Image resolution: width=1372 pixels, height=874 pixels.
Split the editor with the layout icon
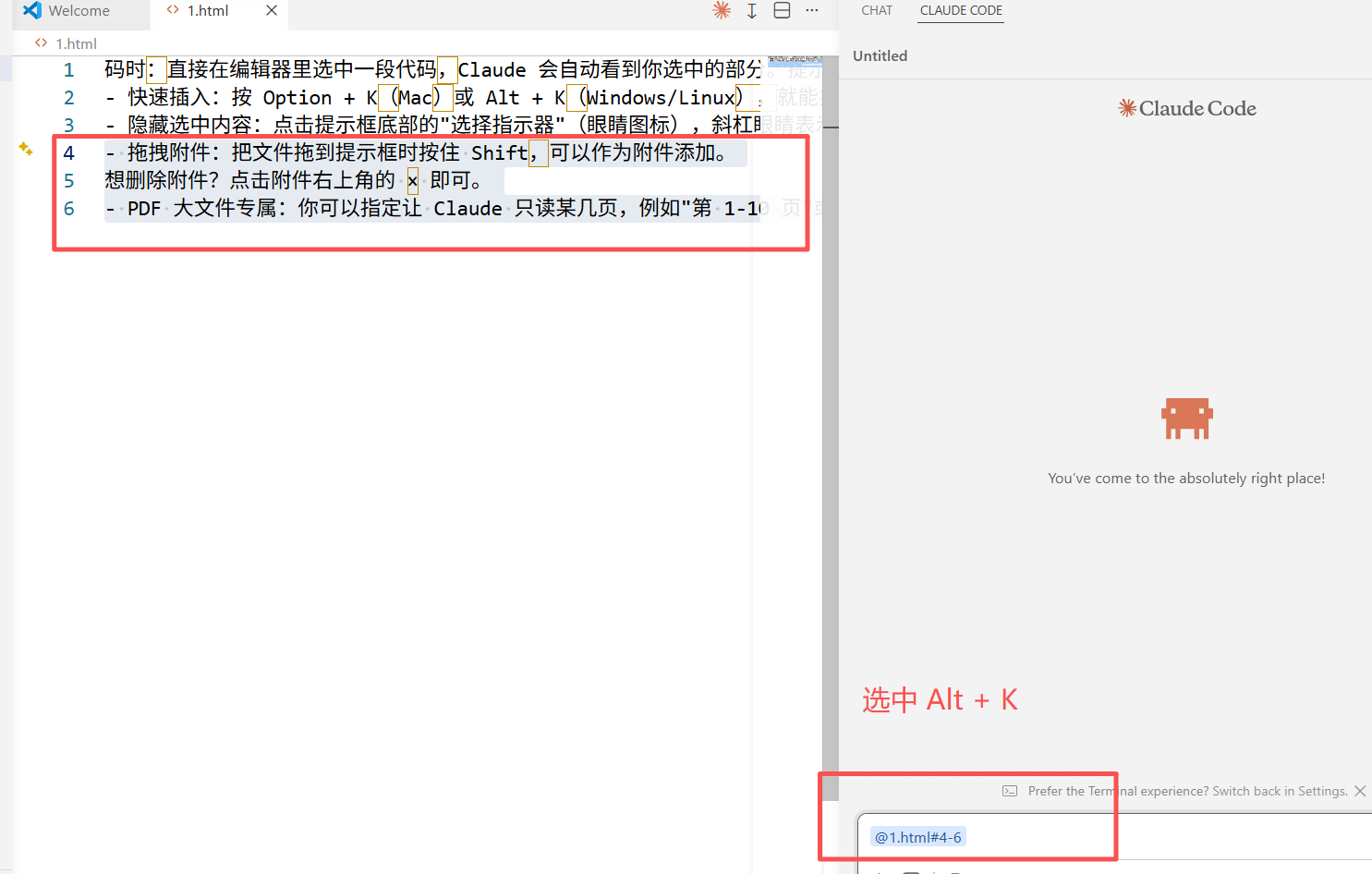coord(782,10)
